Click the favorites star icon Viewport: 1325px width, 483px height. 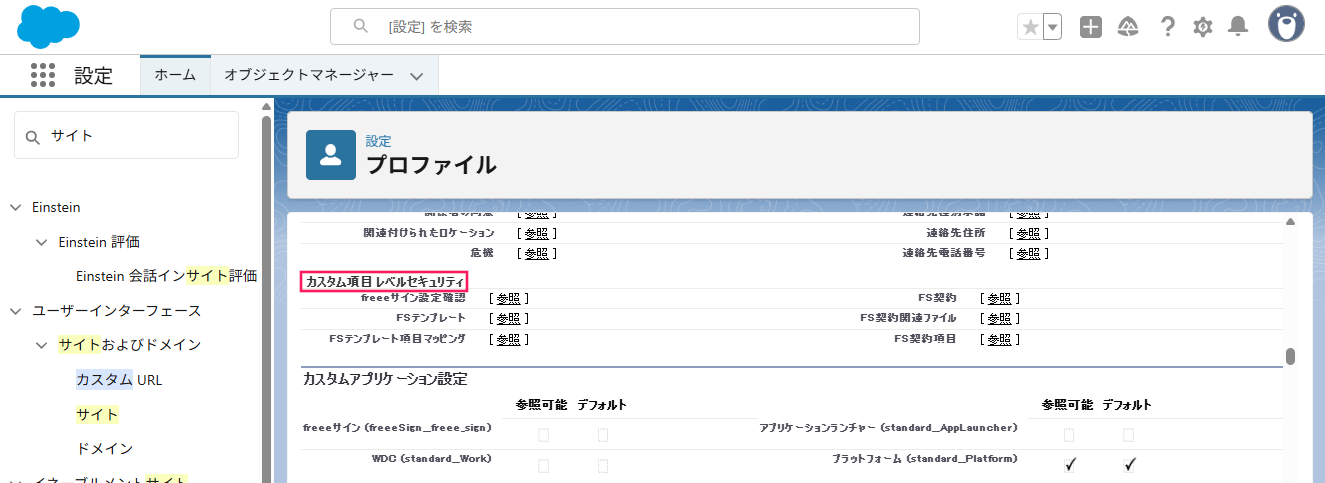pyautogui.click(x=1029, y=27)
